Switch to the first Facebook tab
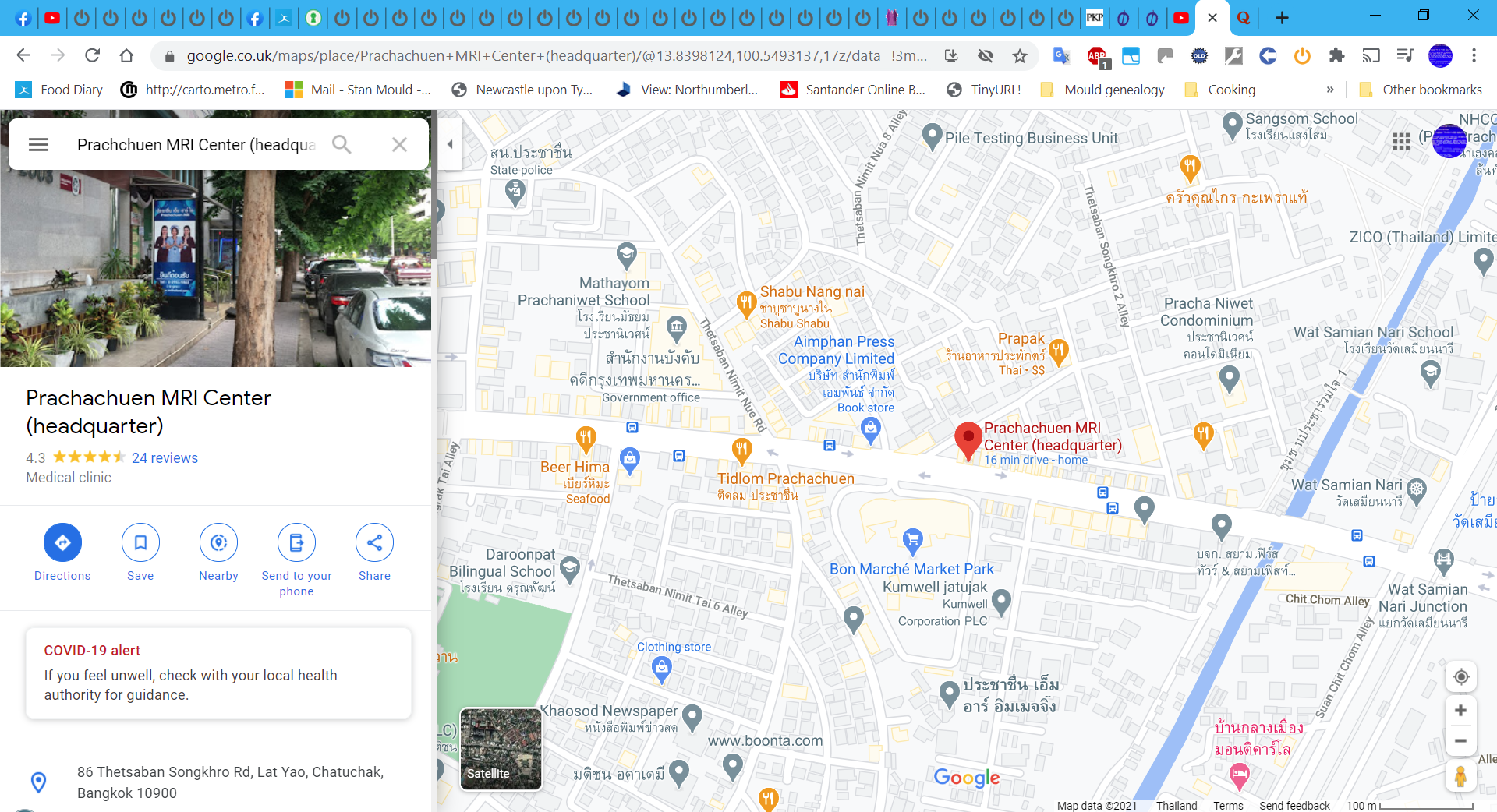 (x=23, y=18)
